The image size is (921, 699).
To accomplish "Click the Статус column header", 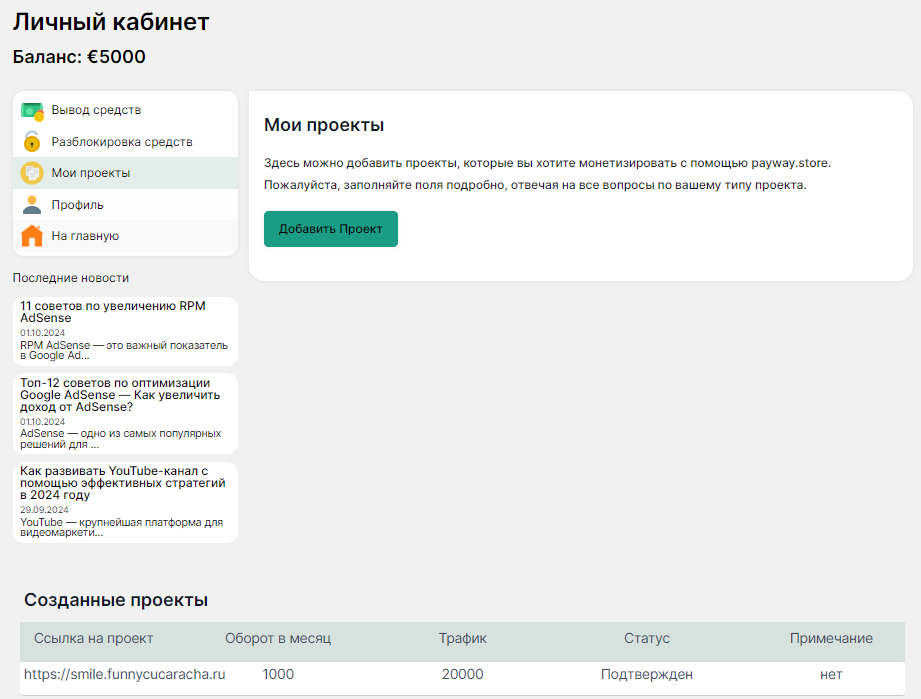I will (647, 638).
